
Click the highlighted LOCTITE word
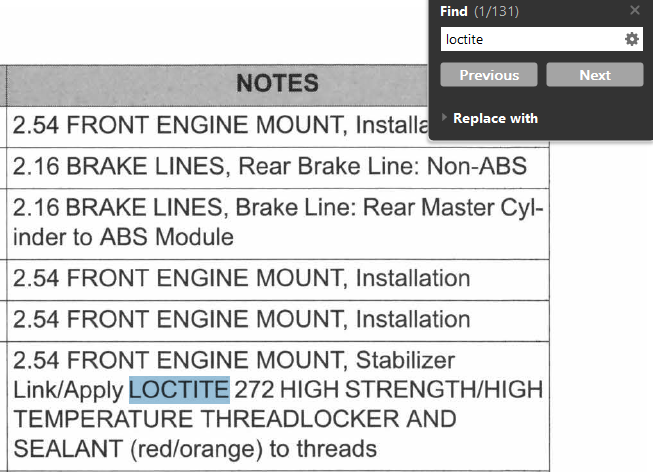(x=180, y=389)
